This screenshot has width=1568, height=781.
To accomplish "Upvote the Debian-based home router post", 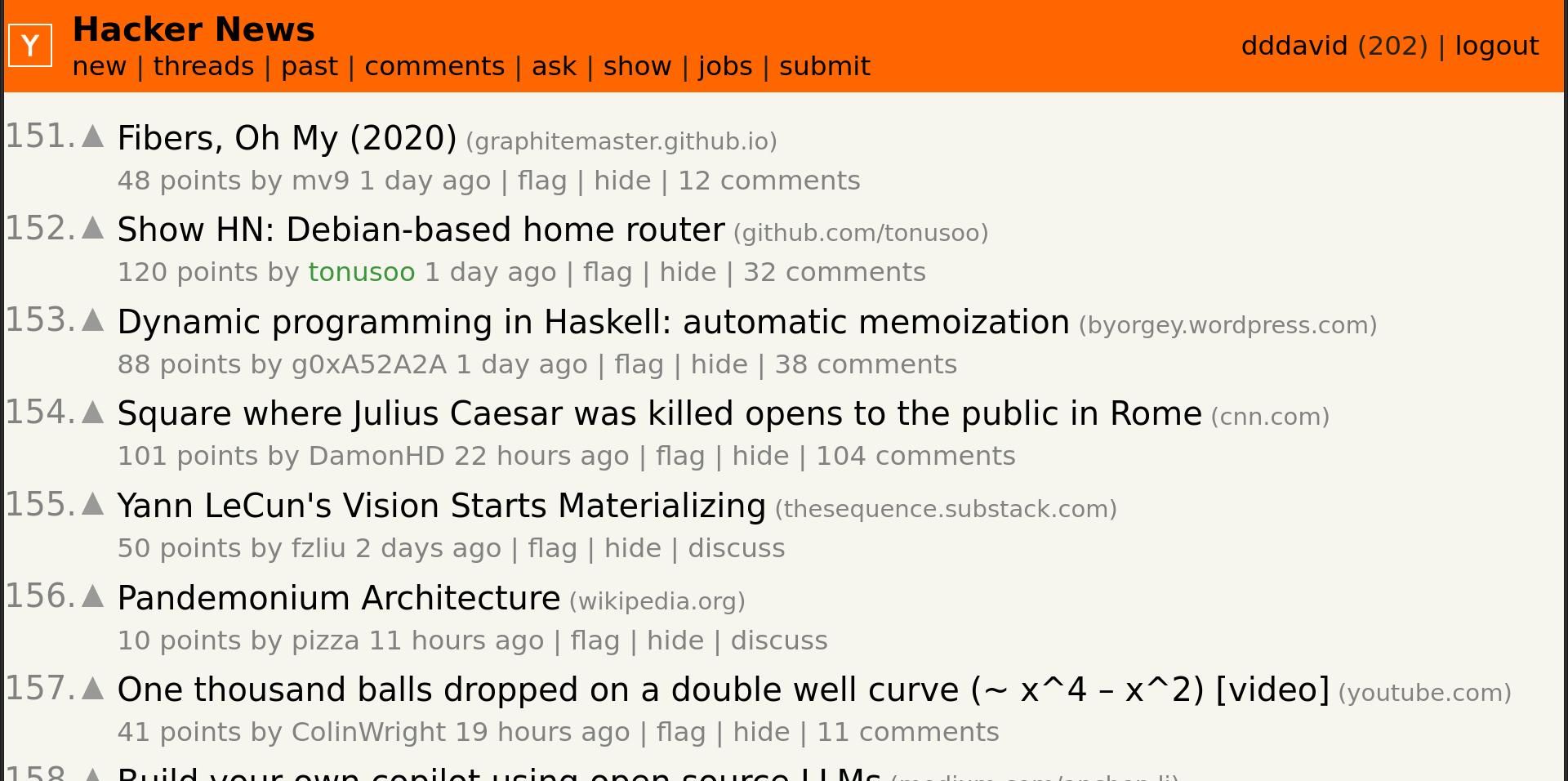I will [x=93, y=229].
